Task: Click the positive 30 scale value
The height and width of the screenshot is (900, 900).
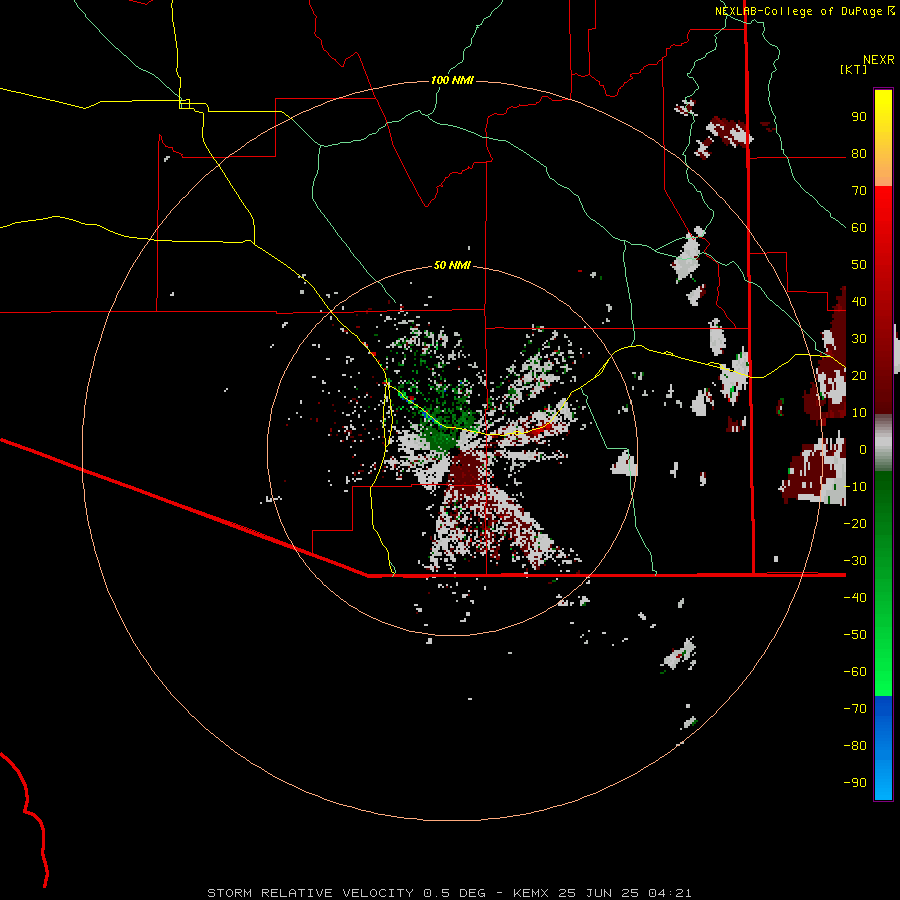Action: (859, 339)
